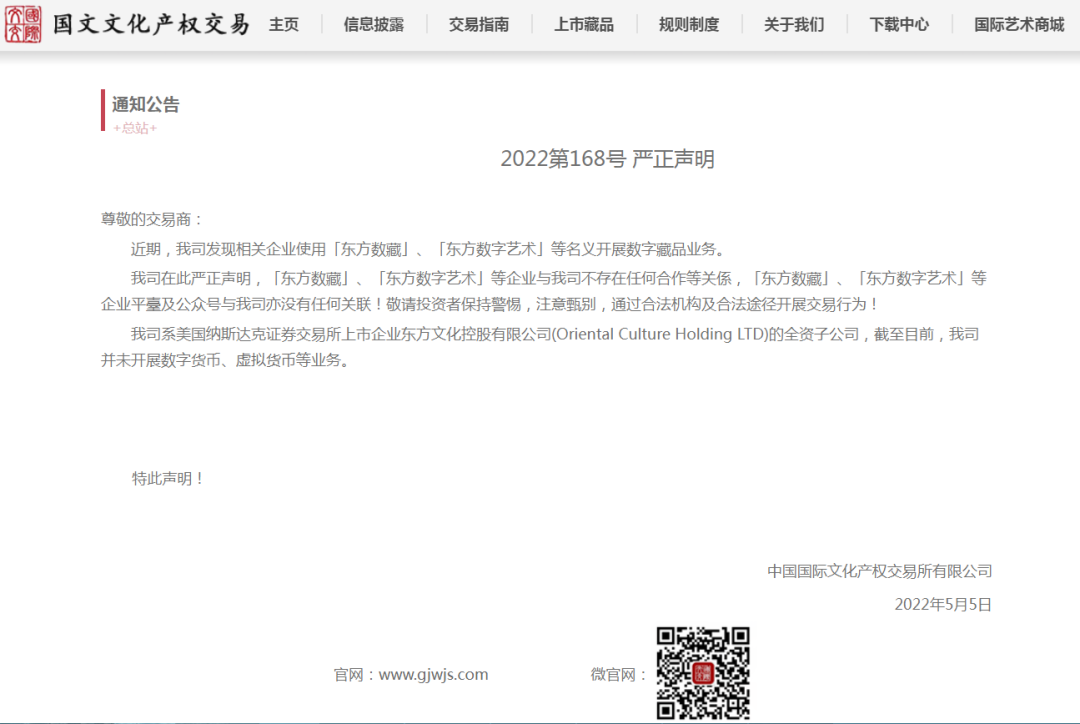This screenshot has height=724, width=1080.
Task: Click the 特此声明！ line
Action: click(169, 479)
